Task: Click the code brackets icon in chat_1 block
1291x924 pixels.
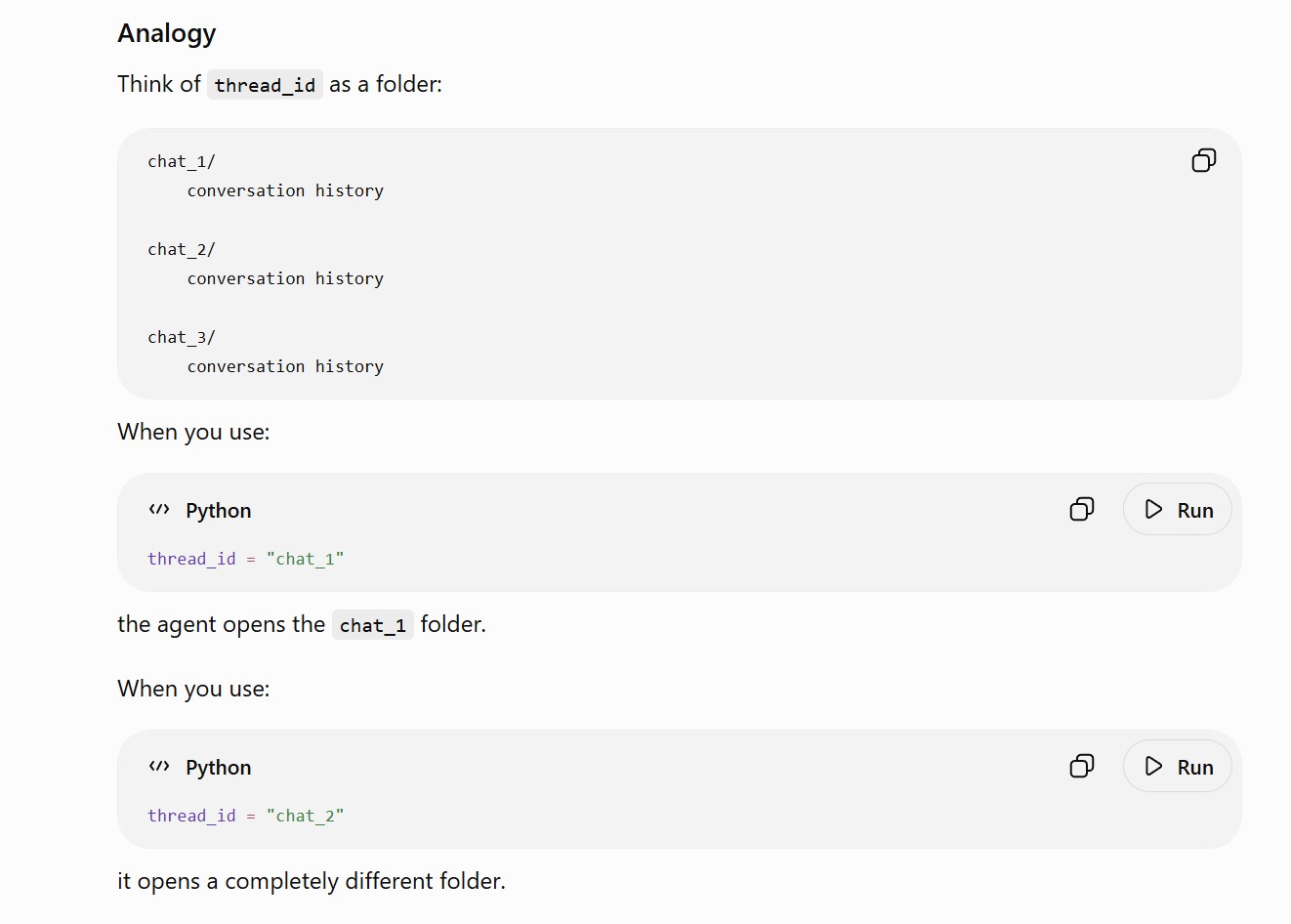Action: click(x=159, y=509)
